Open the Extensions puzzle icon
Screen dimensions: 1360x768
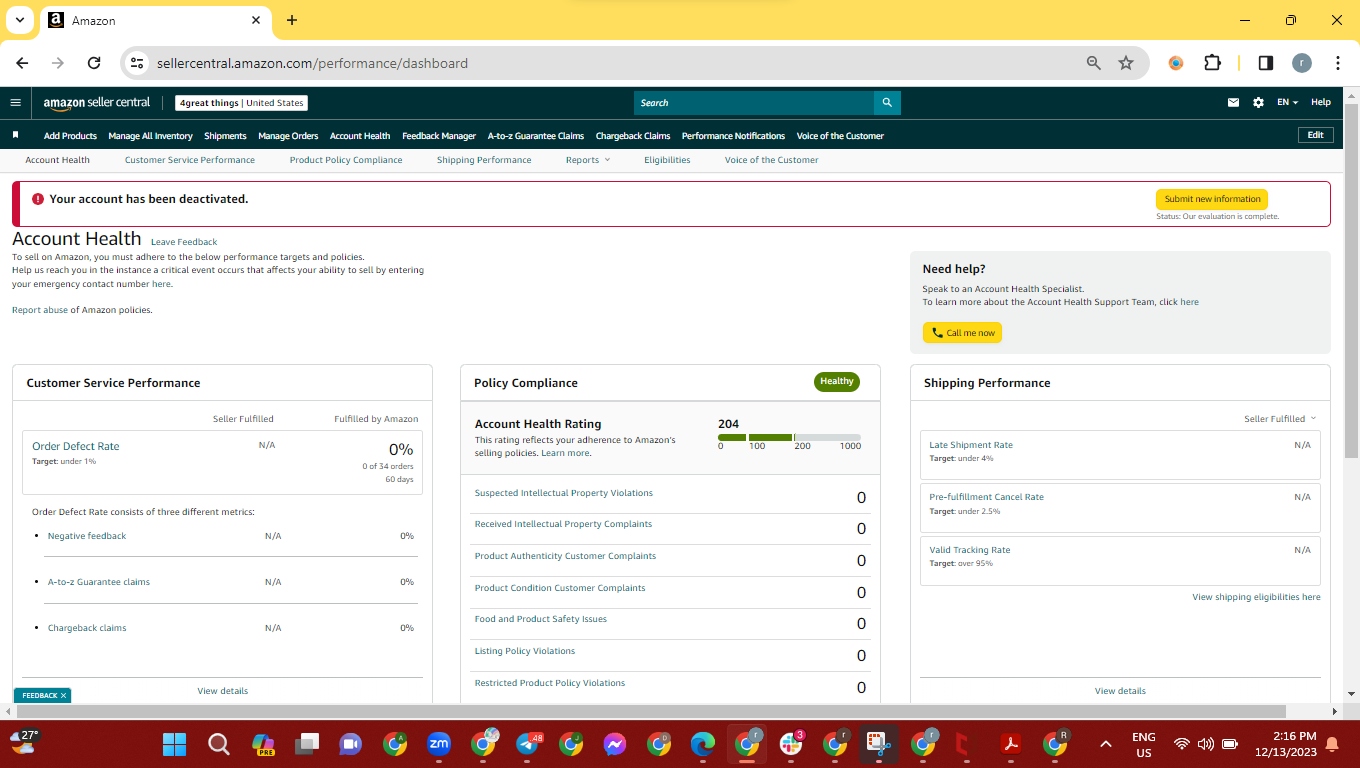click(x=1212, y=63)
